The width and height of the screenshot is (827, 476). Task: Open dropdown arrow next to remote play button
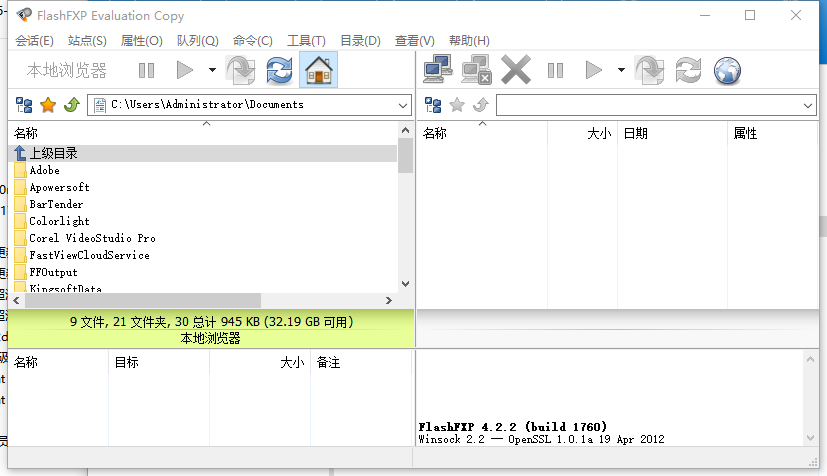621,70
